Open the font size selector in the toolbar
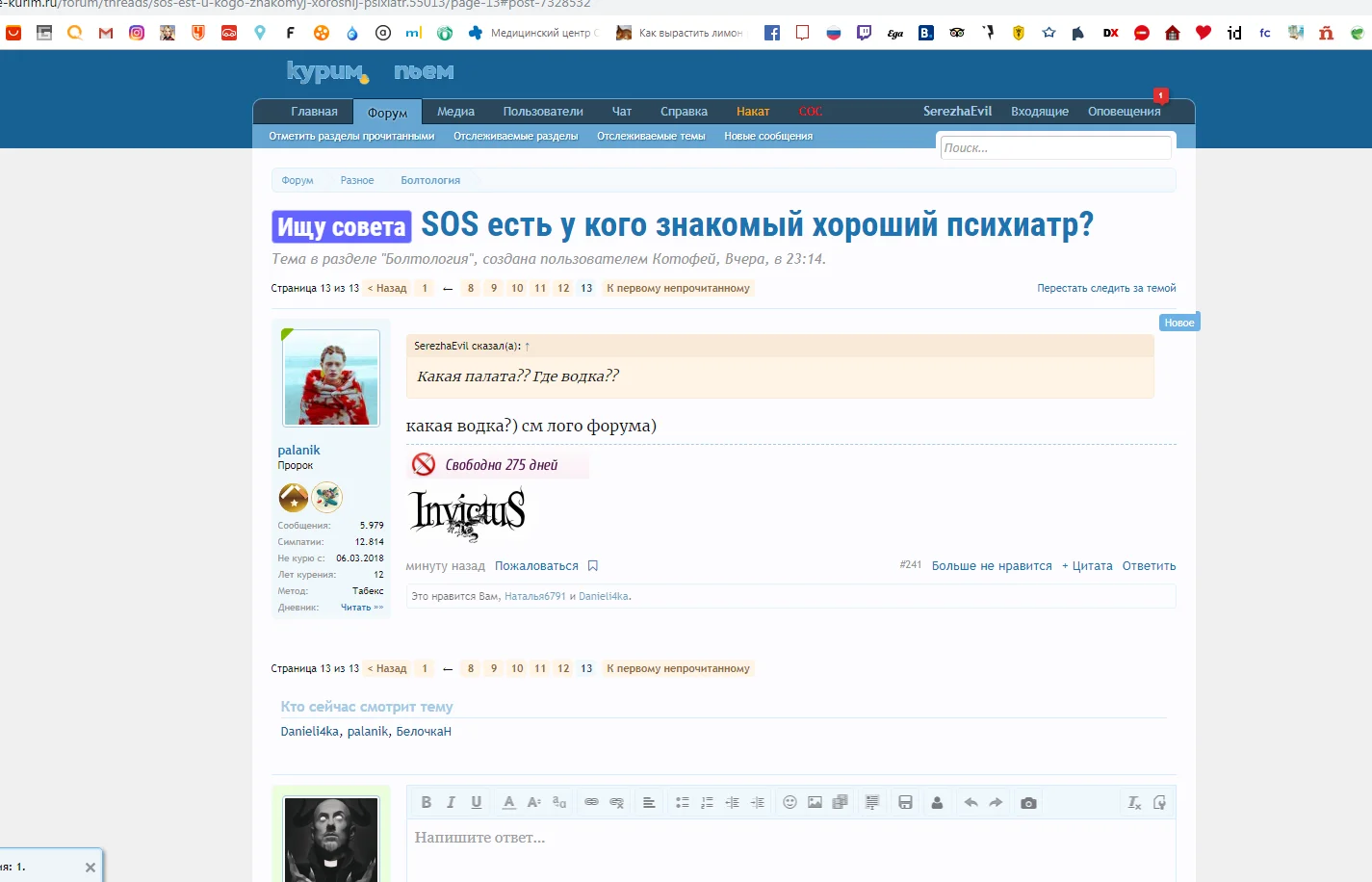1372x882 pixels. tap(533, 801)
